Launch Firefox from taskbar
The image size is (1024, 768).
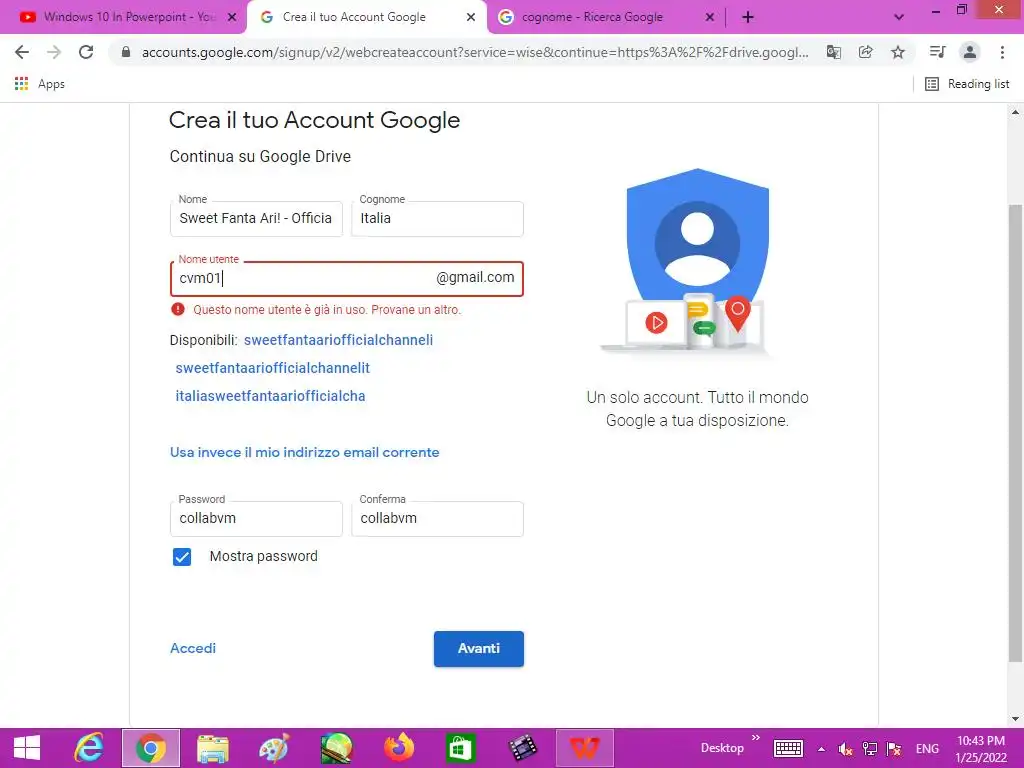coord(398,748)
